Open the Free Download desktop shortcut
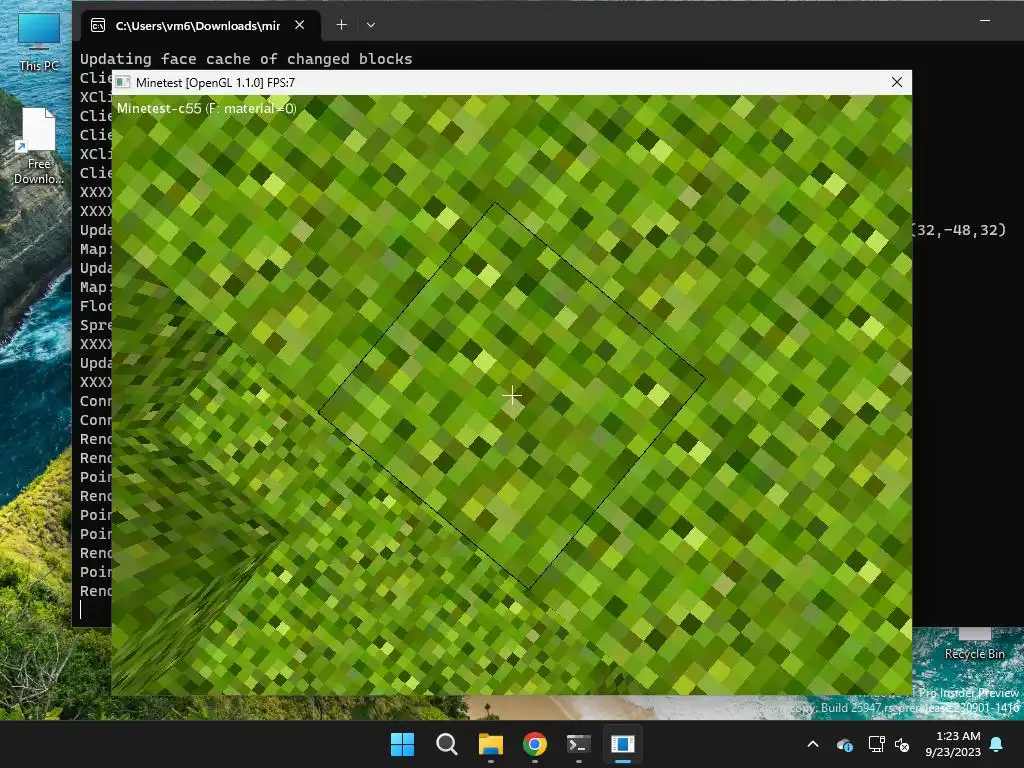This screenshot has width=1024, height=768. 39,146
